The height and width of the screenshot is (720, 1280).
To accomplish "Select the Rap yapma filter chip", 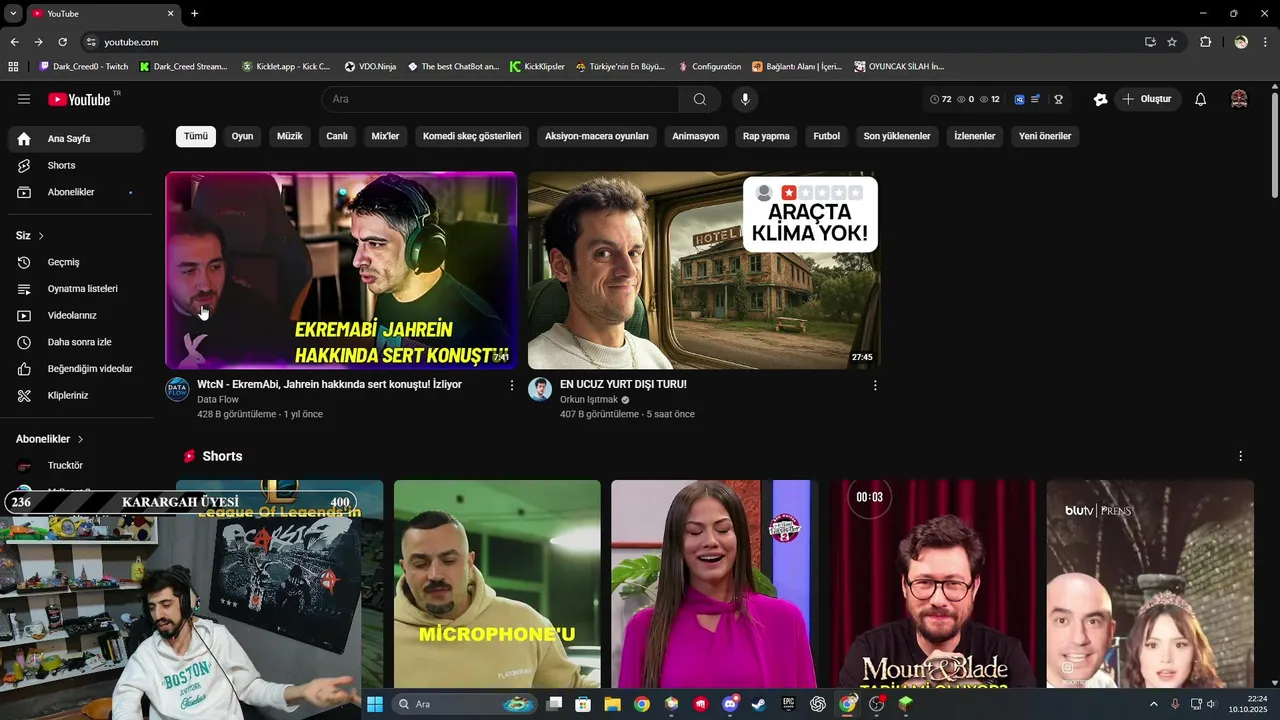I will [766, 136].
